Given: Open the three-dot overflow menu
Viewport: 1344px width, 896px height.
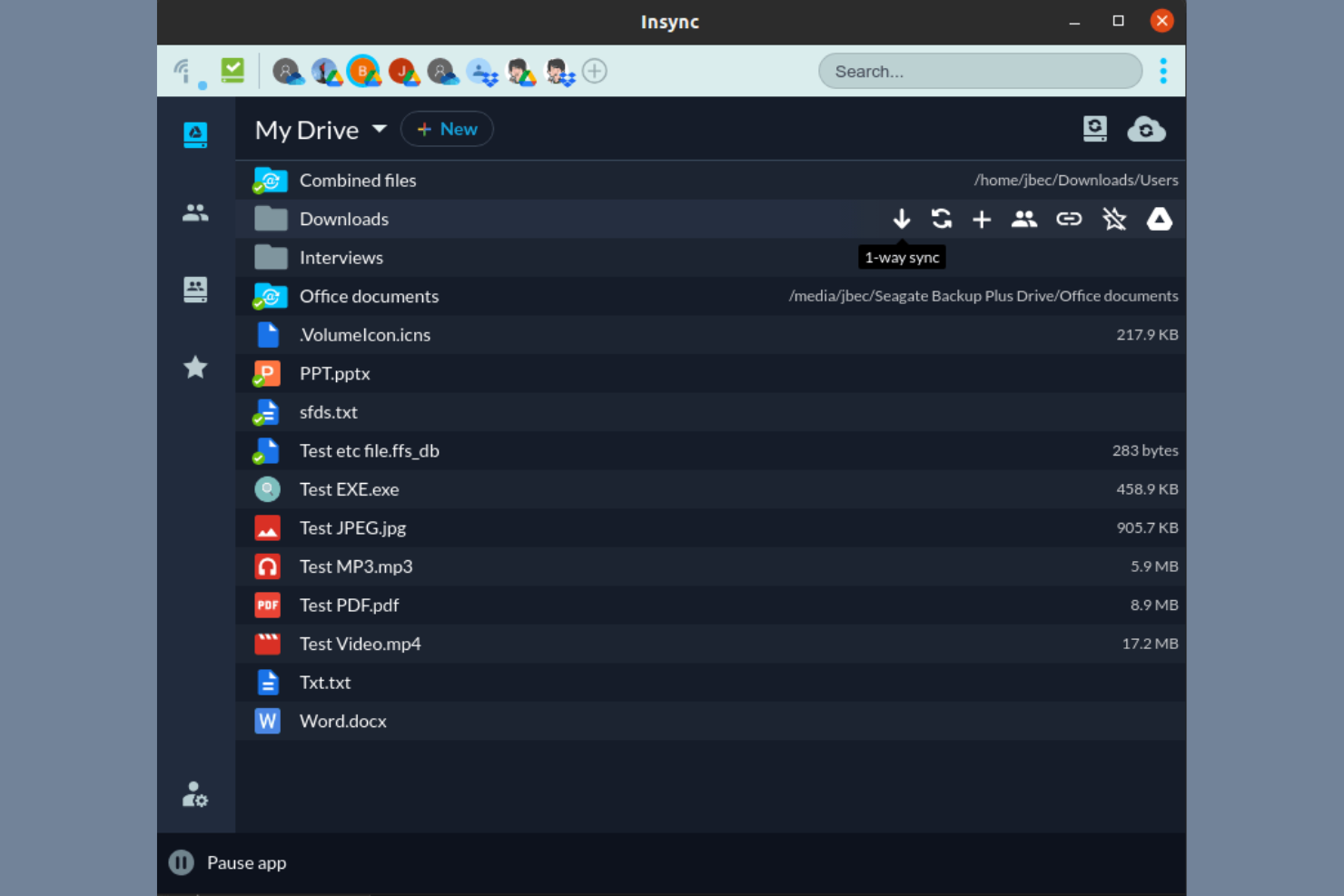Looking at the screenshot, I should click(1162, 71).
